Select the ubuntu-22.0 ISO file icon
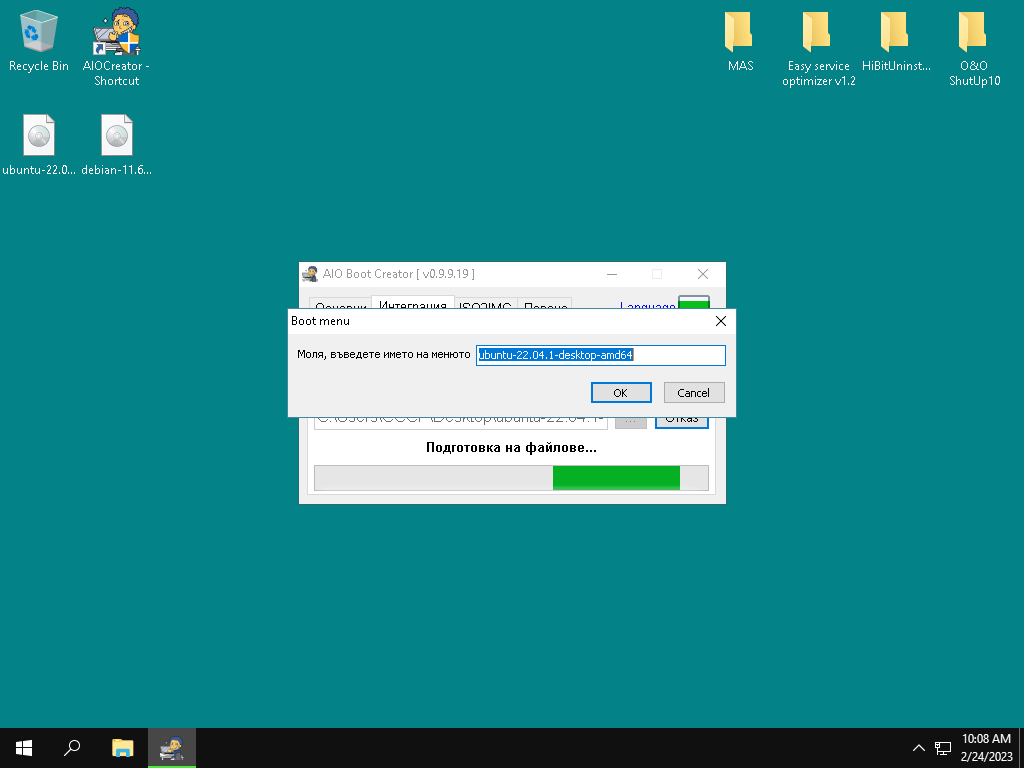This screenshot has height=768, width=1024. (39, 145)
